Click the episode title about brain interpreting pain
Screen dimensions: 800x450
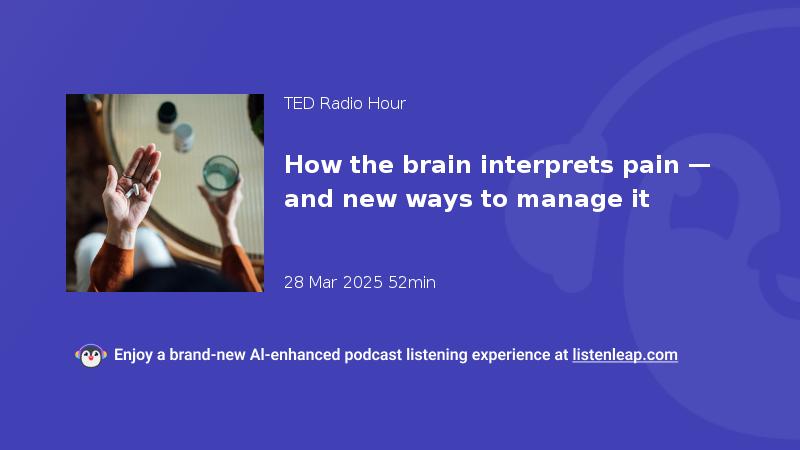(497, 182)
